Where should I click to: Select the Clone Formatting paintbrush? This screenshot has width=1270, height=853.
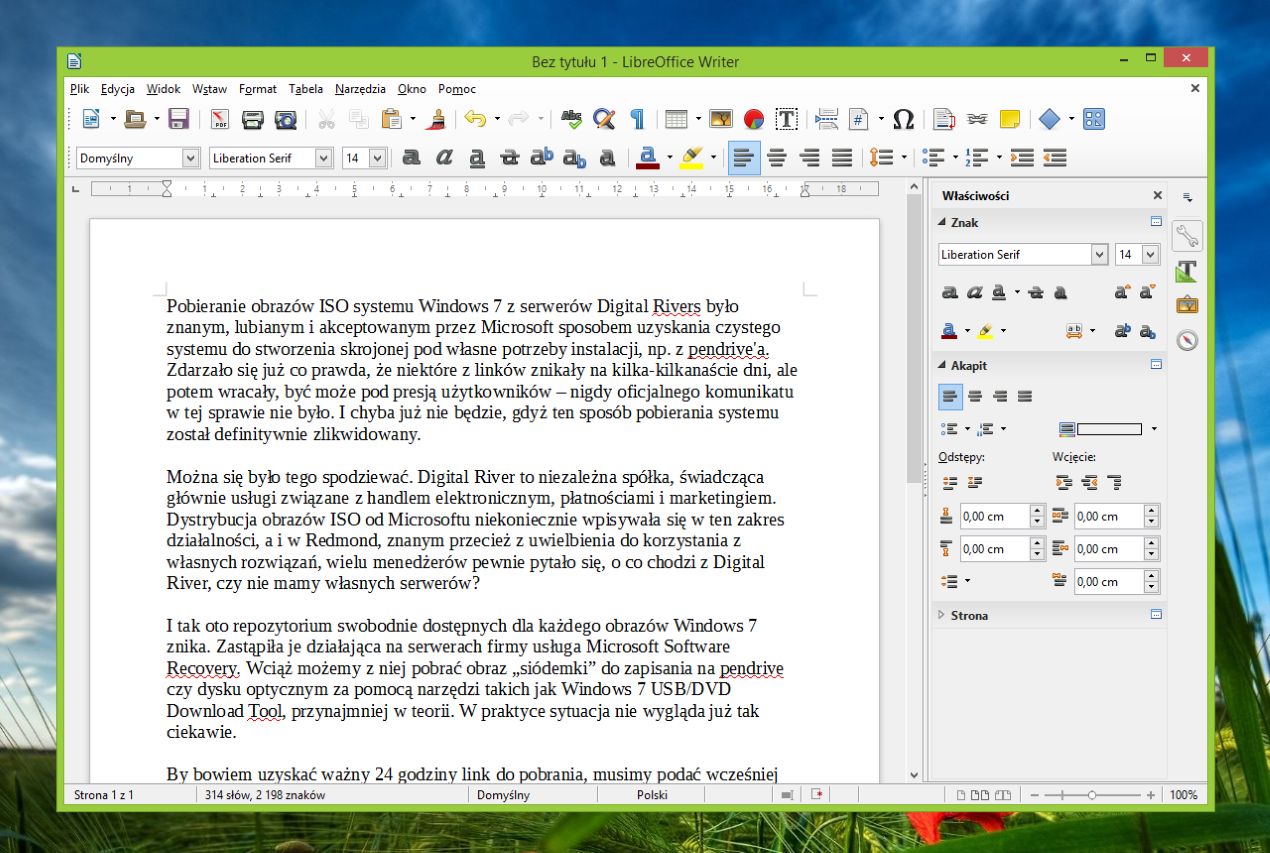pos(436,120)
